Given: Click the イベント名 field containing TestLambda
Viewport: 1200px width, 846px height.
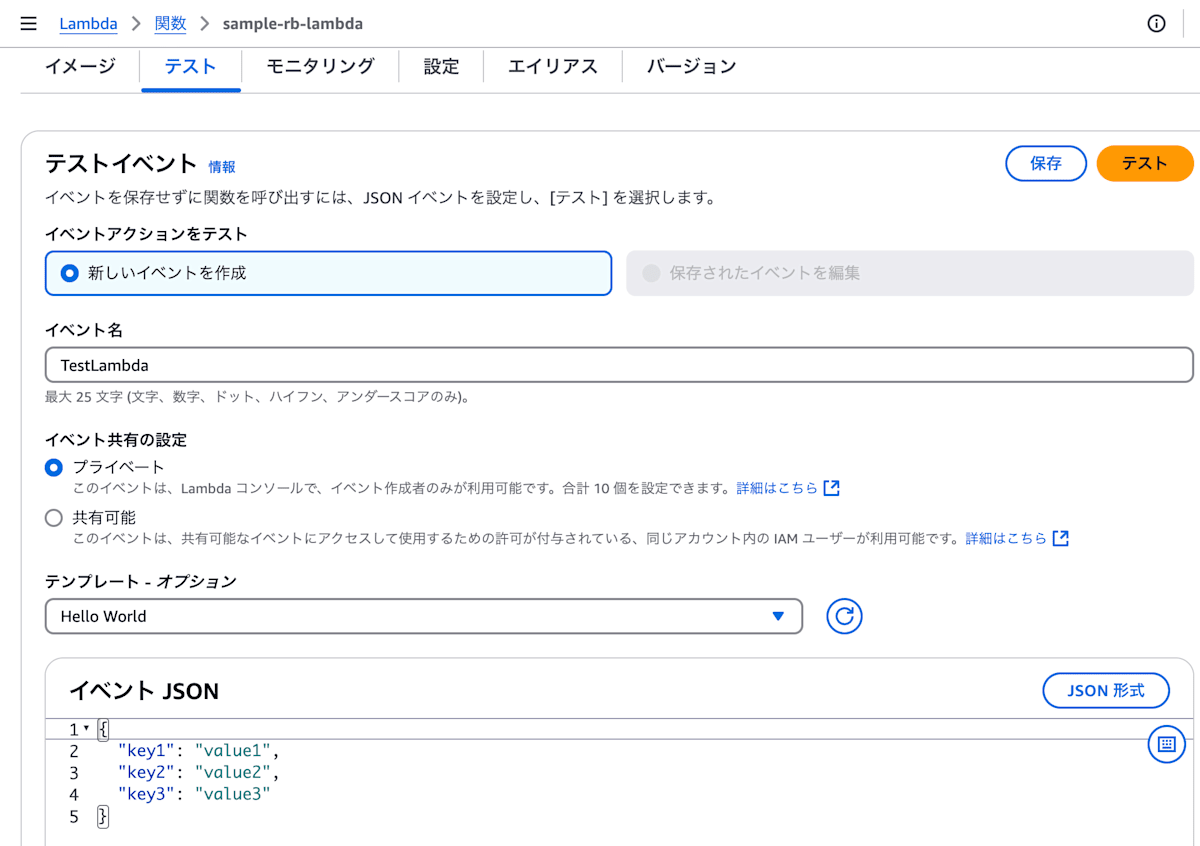Looking at the screenshot, I should [619, 365].
